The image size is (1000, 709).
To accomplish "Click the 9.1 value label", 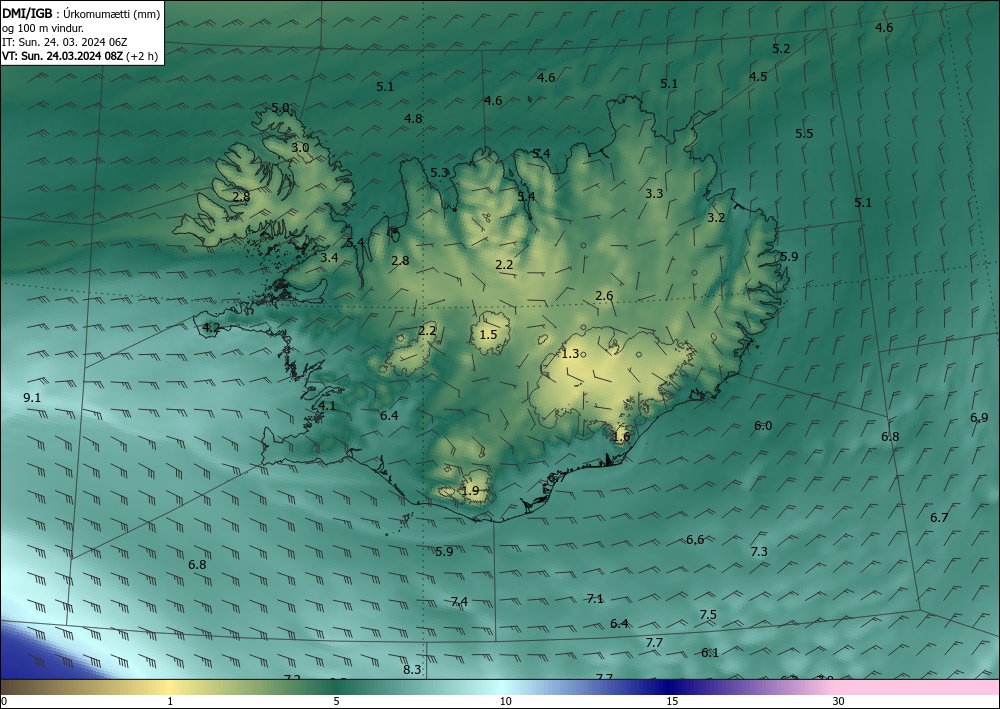I will 32,397.
